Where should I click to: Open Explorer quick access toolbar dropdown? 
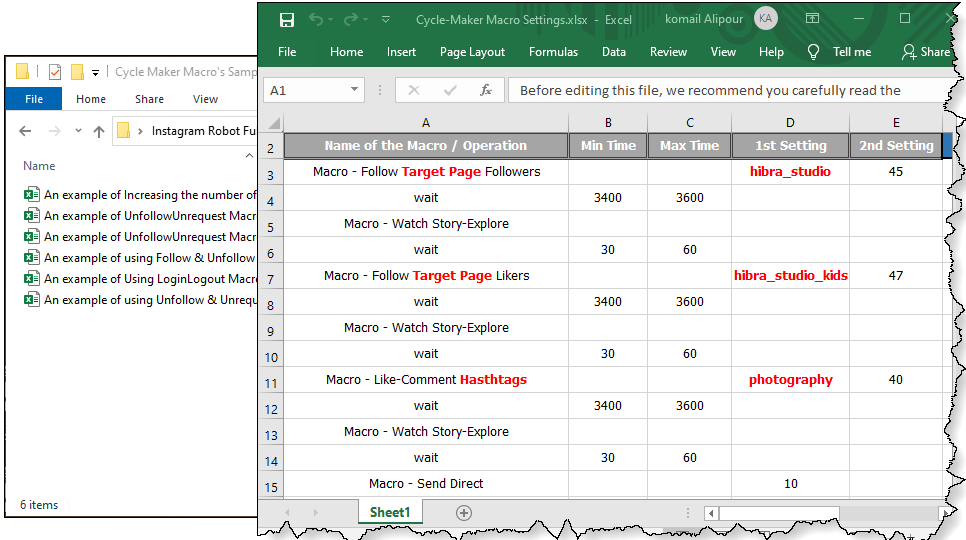coord(95,73)
